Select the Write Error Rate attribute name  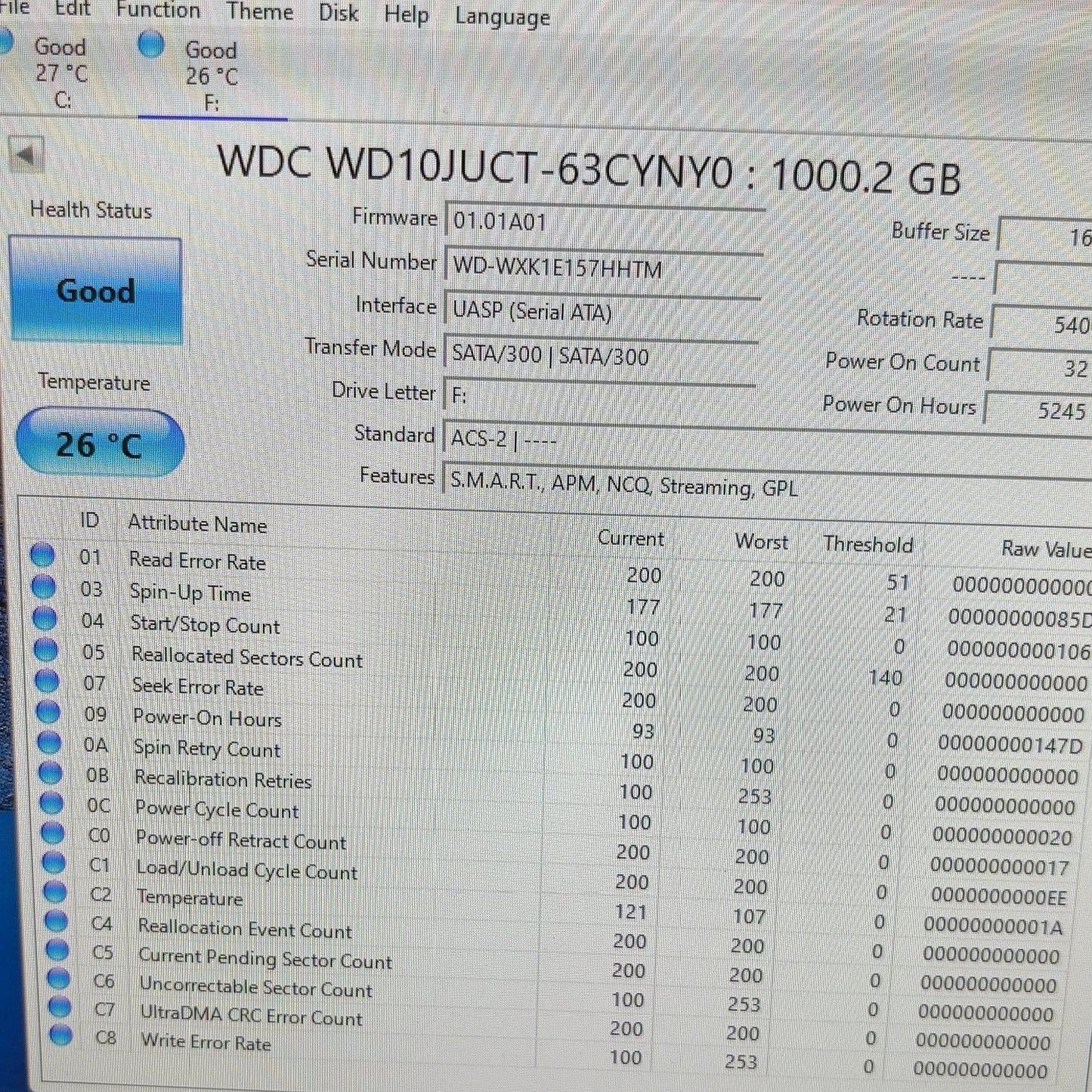coord(206,1042)
